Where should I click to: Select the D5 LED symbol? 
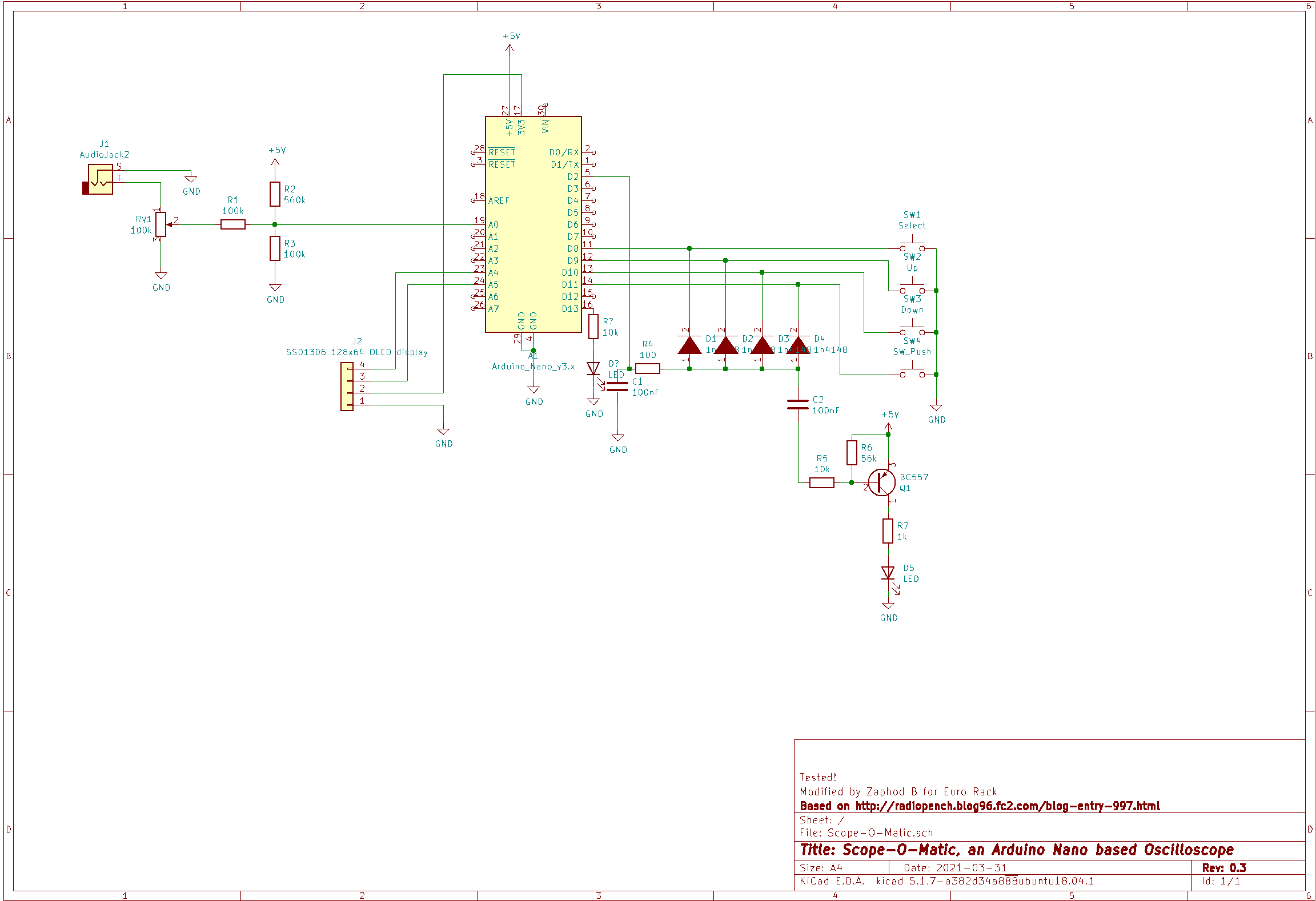888,573
